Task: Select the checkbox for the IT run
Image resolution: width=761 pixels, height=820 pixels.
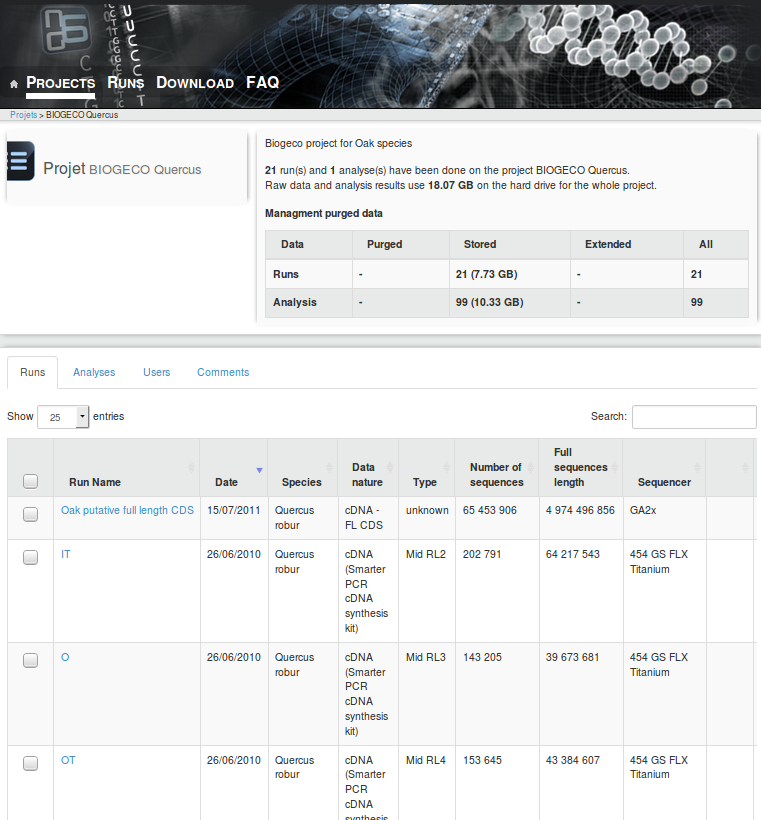Action: click(30, 557)
